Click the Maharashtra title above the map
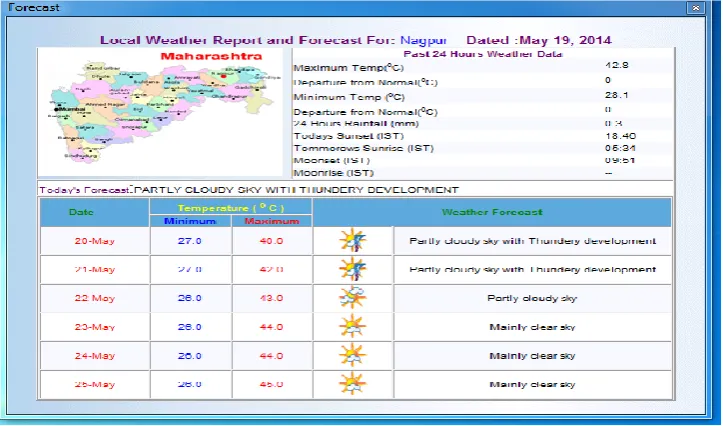 [x=211, y=56]
